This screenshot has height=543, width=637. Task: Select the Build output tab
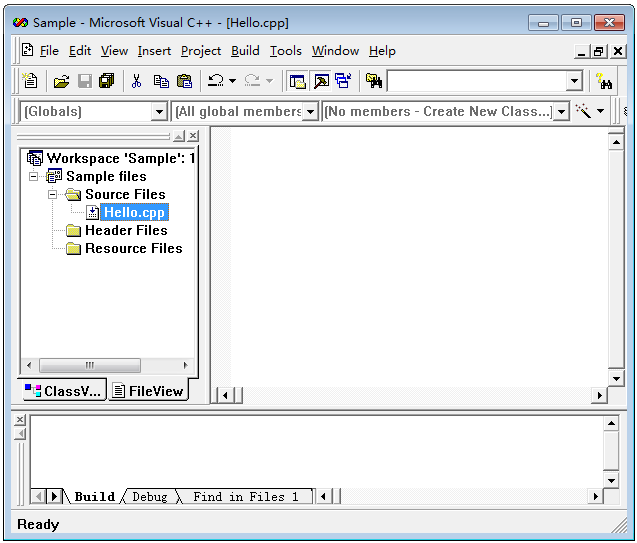coord(95,496)
